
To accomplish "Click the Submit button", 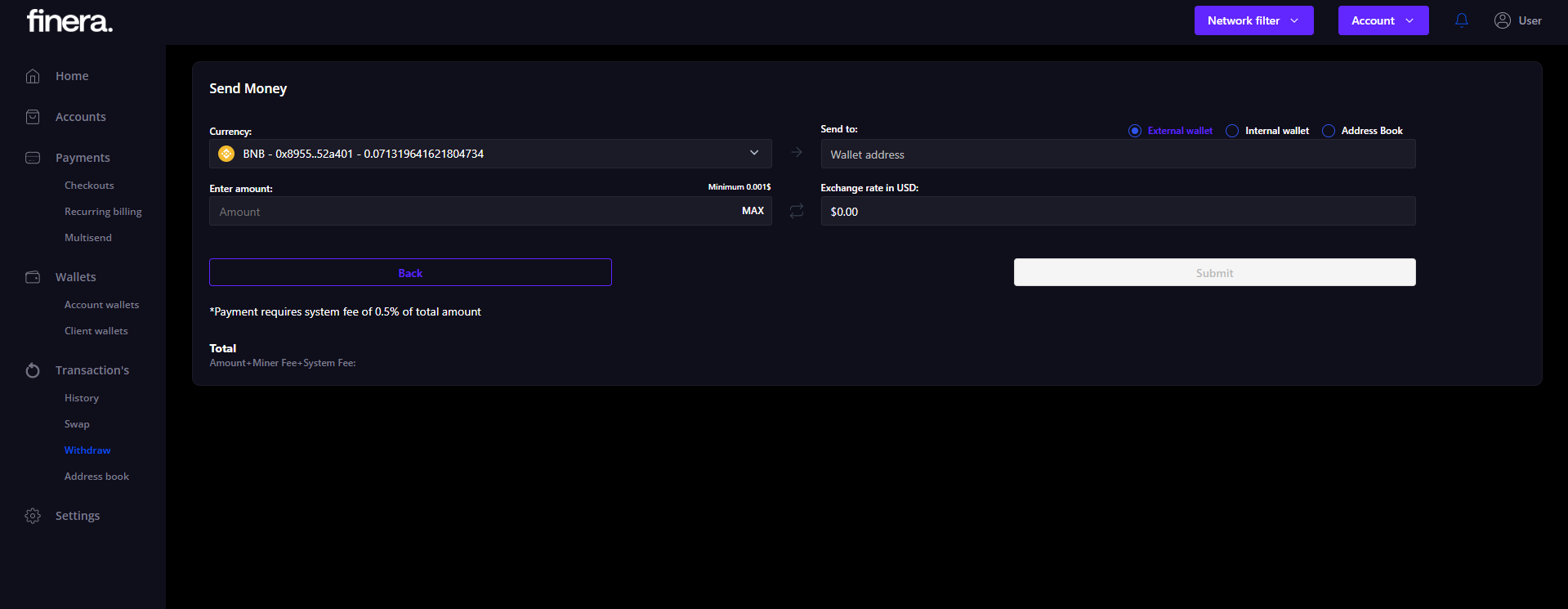I will pyautogui.click(x=1214, y=273).
